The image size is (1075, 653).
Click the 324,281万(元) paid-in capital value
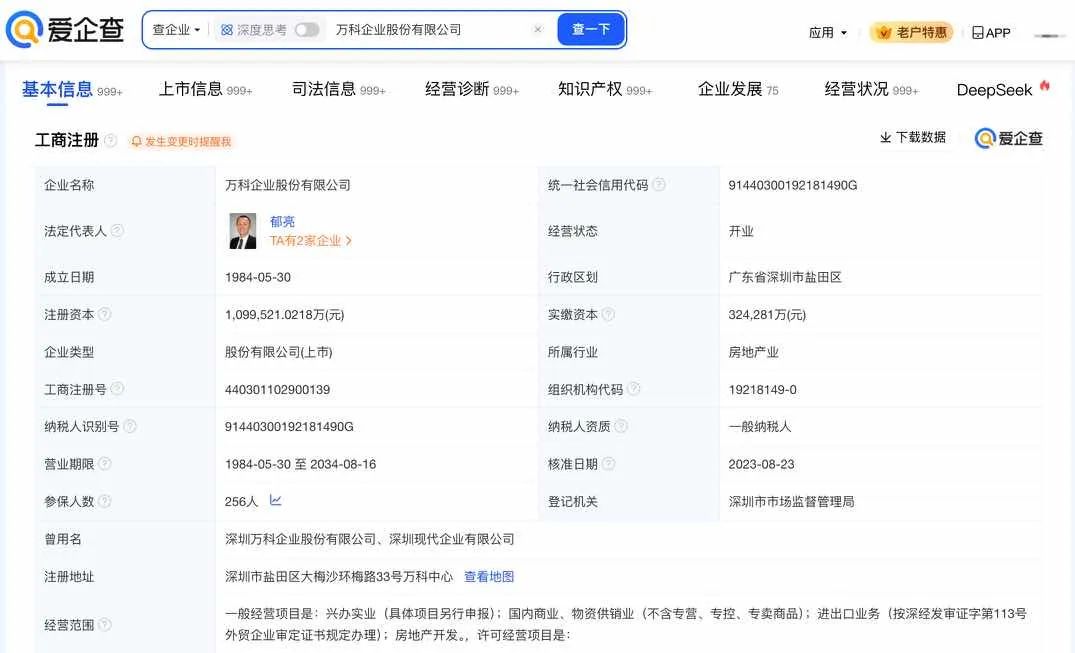[767, 315]
